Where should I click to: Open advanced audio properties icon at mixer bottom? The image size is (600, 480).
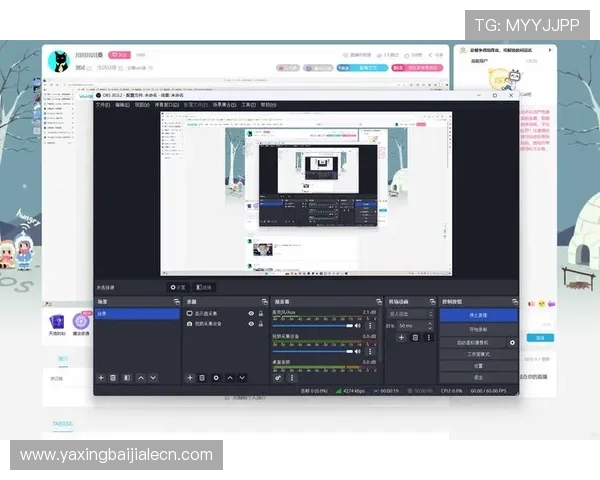(278, 378)
